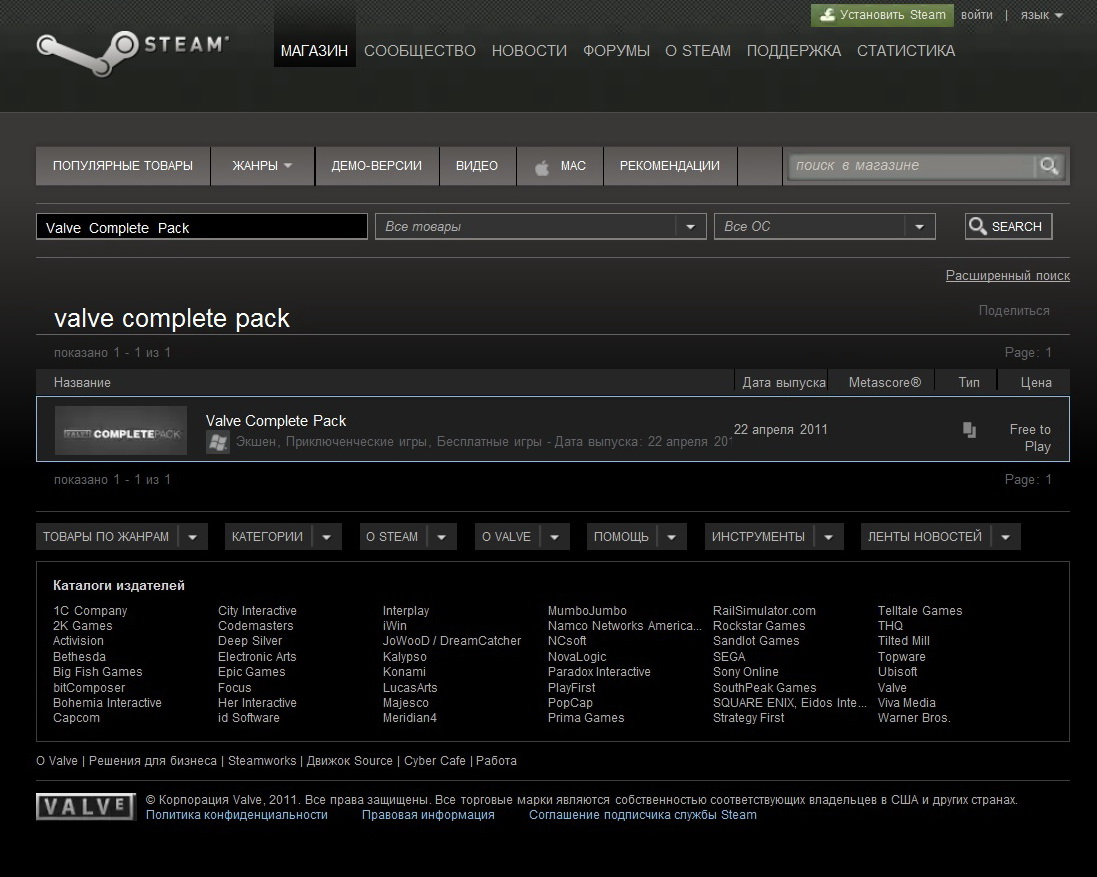Click Поделиться link
This screenshot has width=1097, height=877.
[1014, 311]
